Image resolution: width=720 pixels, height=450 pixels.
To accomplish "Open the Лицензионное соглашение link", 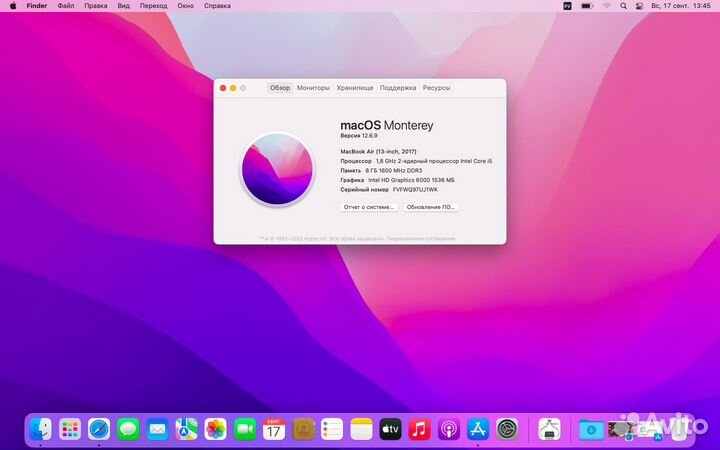I will click(x=421, y=238).
